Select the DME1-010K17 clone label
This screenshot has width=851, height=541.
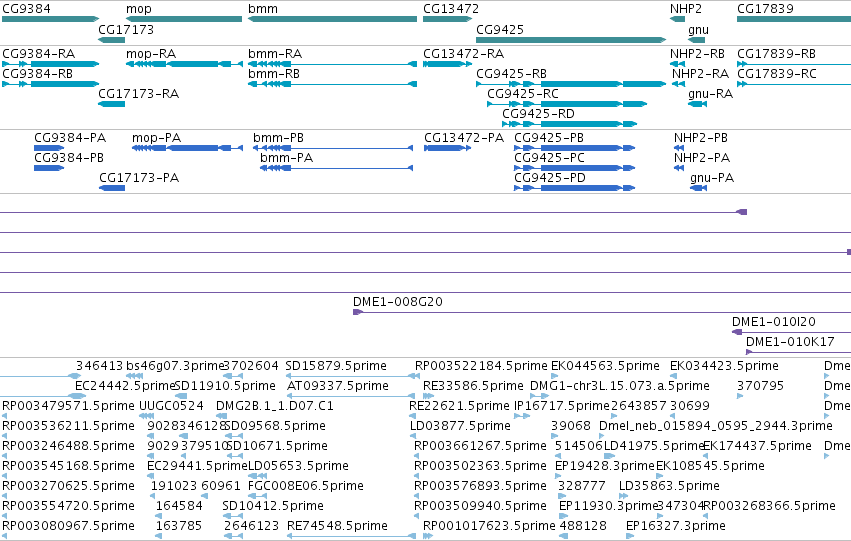click(790, 342)
